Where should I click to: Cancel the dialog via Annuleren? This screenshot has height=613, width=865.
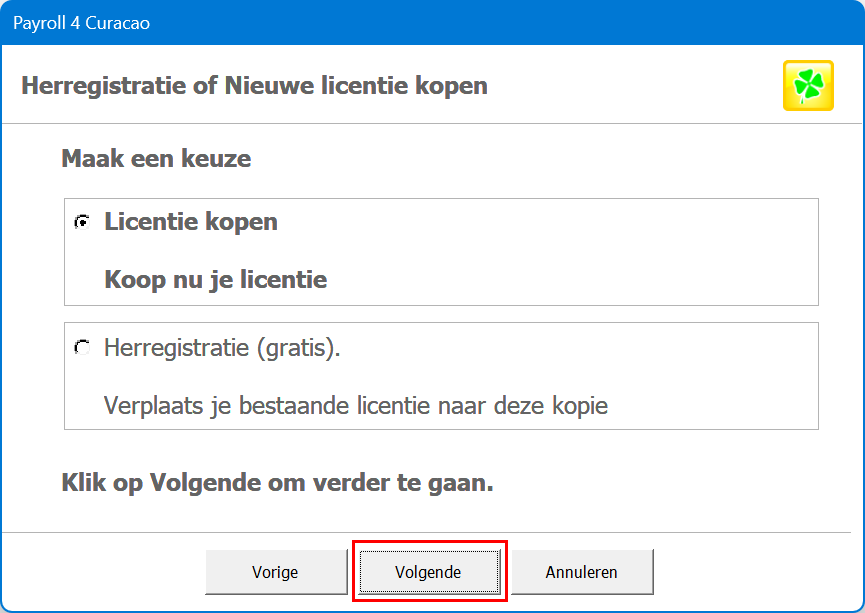[x=581, y=573]
